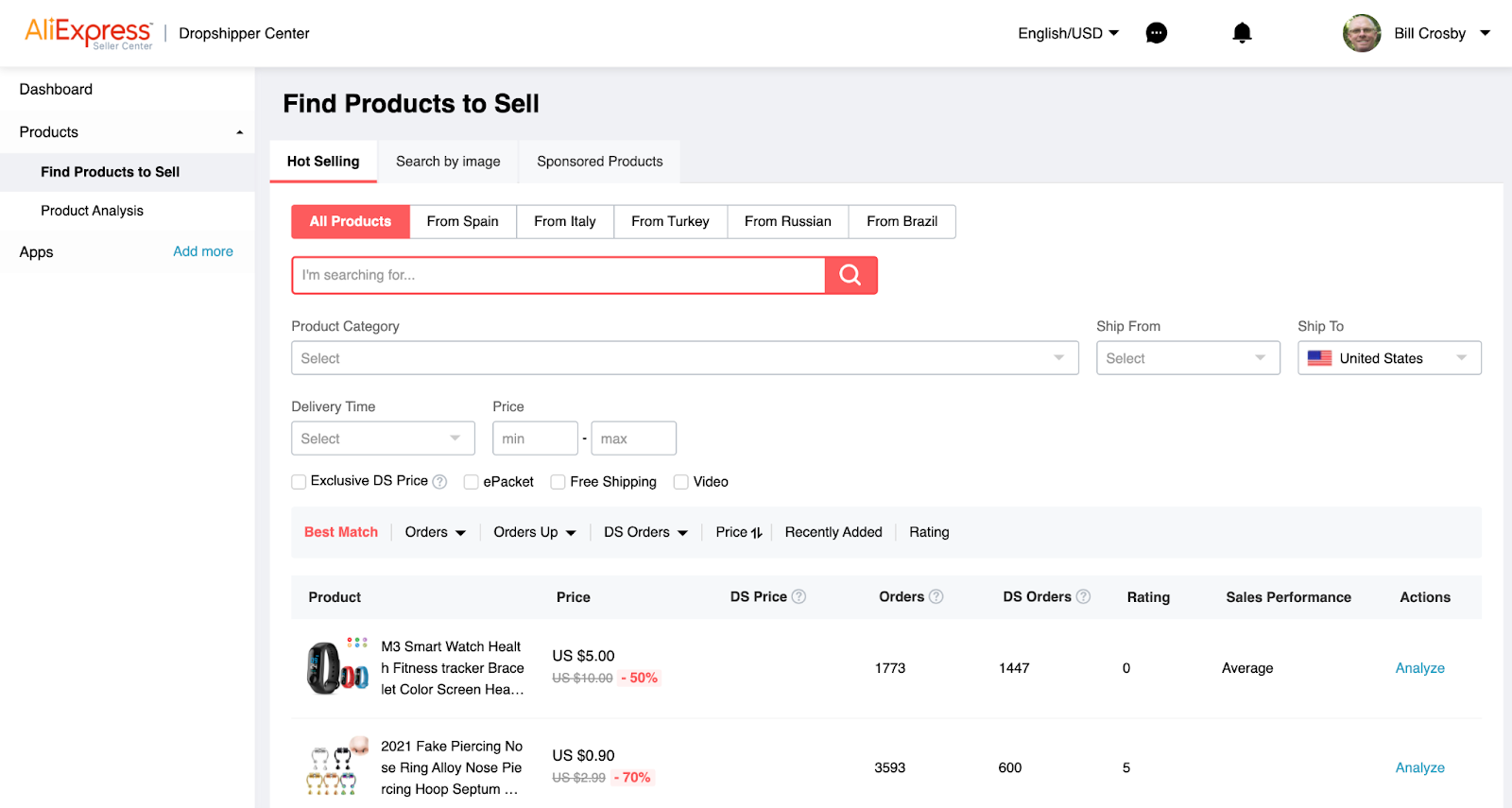This screenshot has width=1512, height=808.
Task: Click Analyze for the M3 Smart Watch
Action: click(1419, 668)
